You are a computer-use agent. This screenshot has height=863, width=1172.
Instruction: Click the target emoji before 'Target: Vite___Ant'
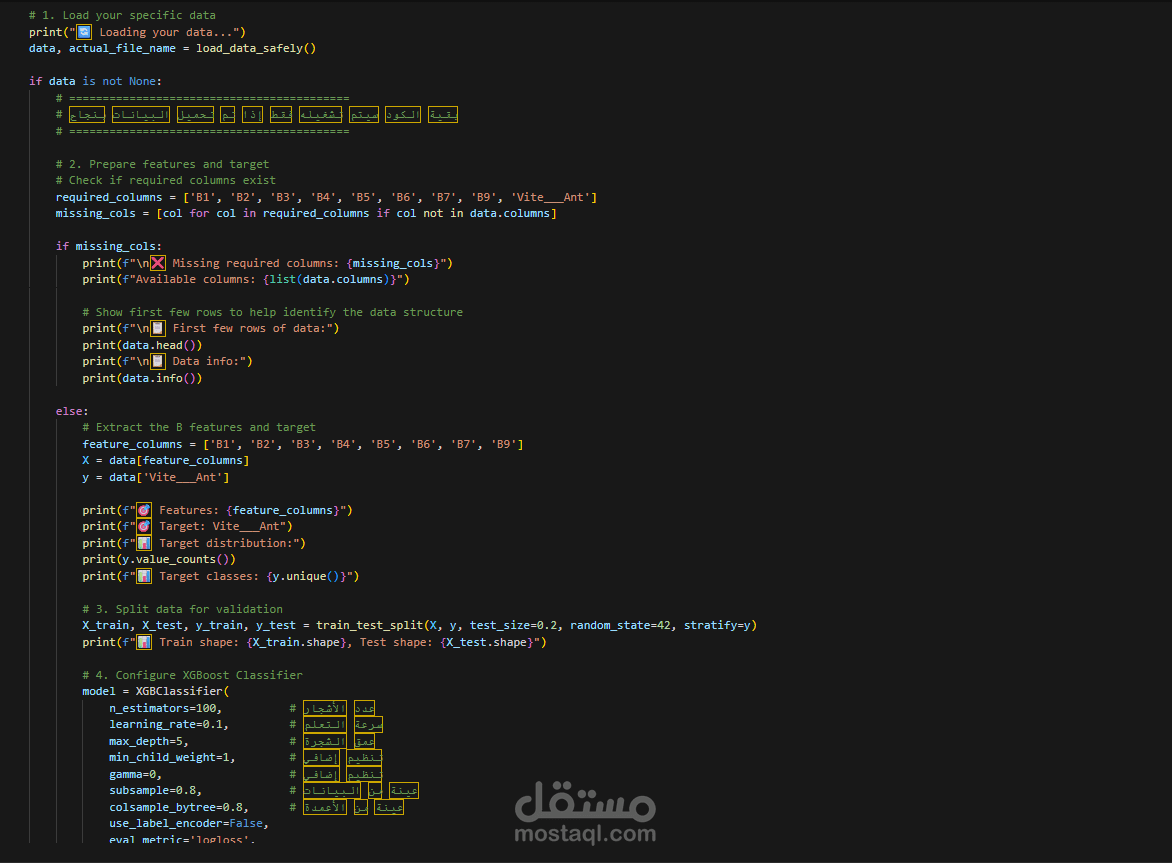(x=144, y=526)
